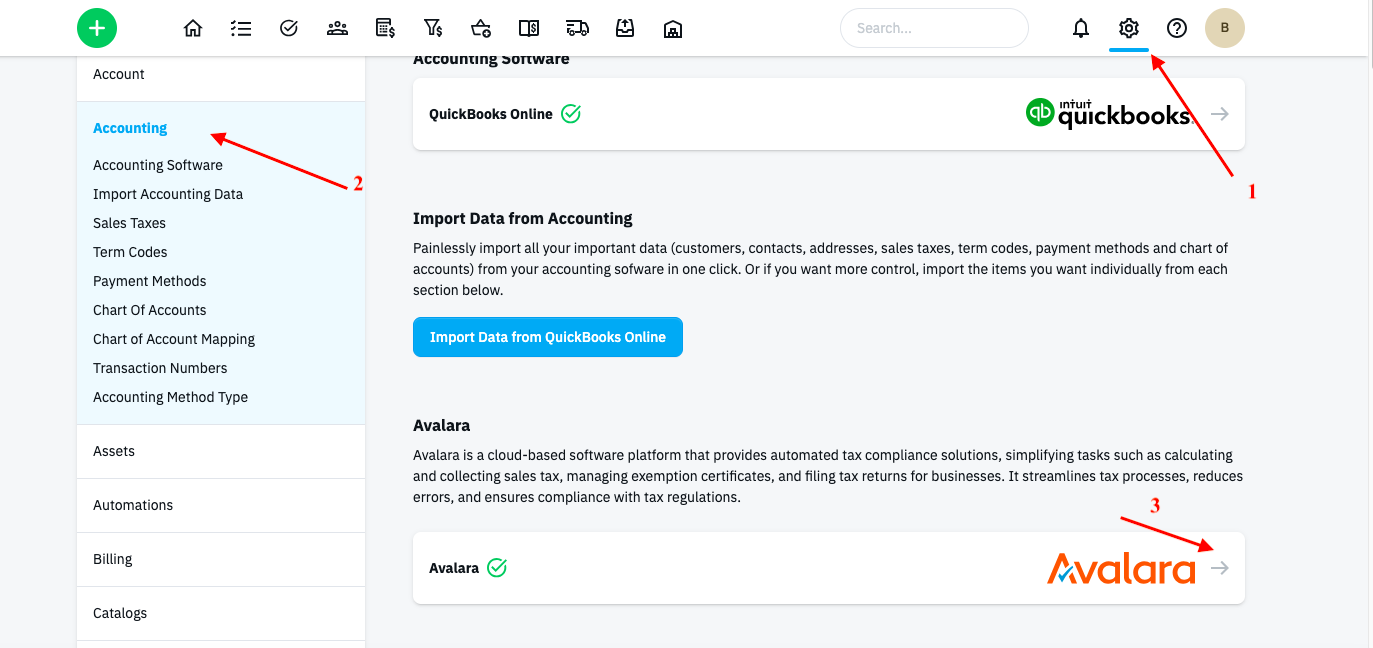
Task: Open Sales Taxes settings
Action: click(129, 223)
